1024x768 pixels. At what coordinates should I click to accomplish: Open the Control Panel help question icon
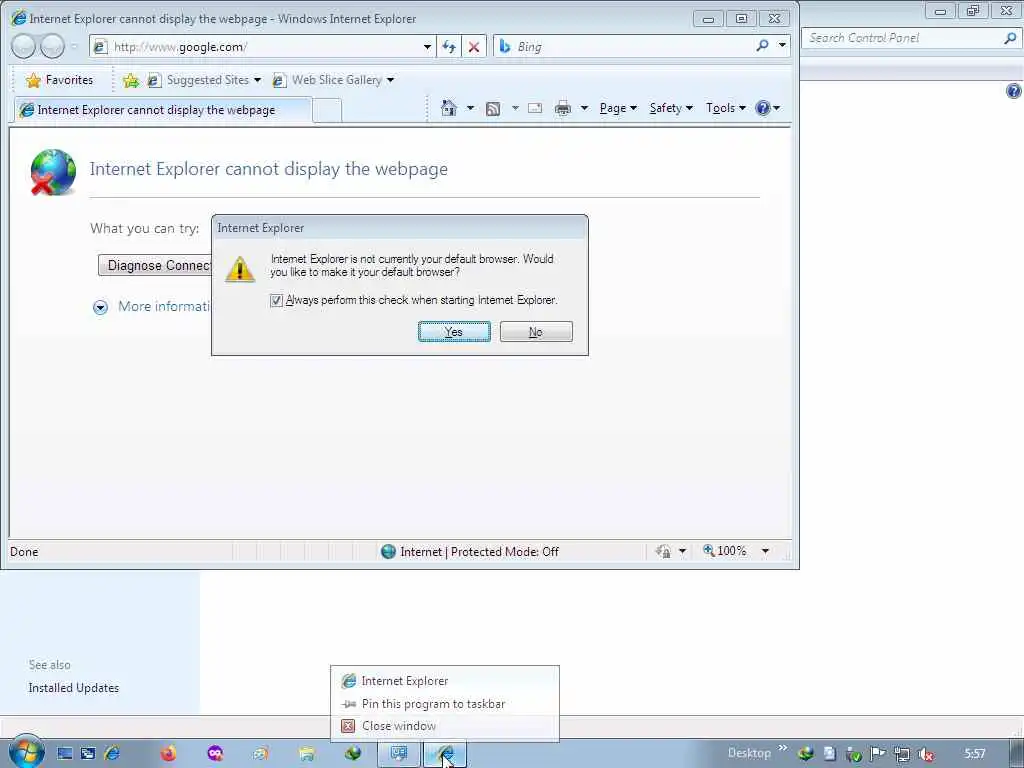1014,91
